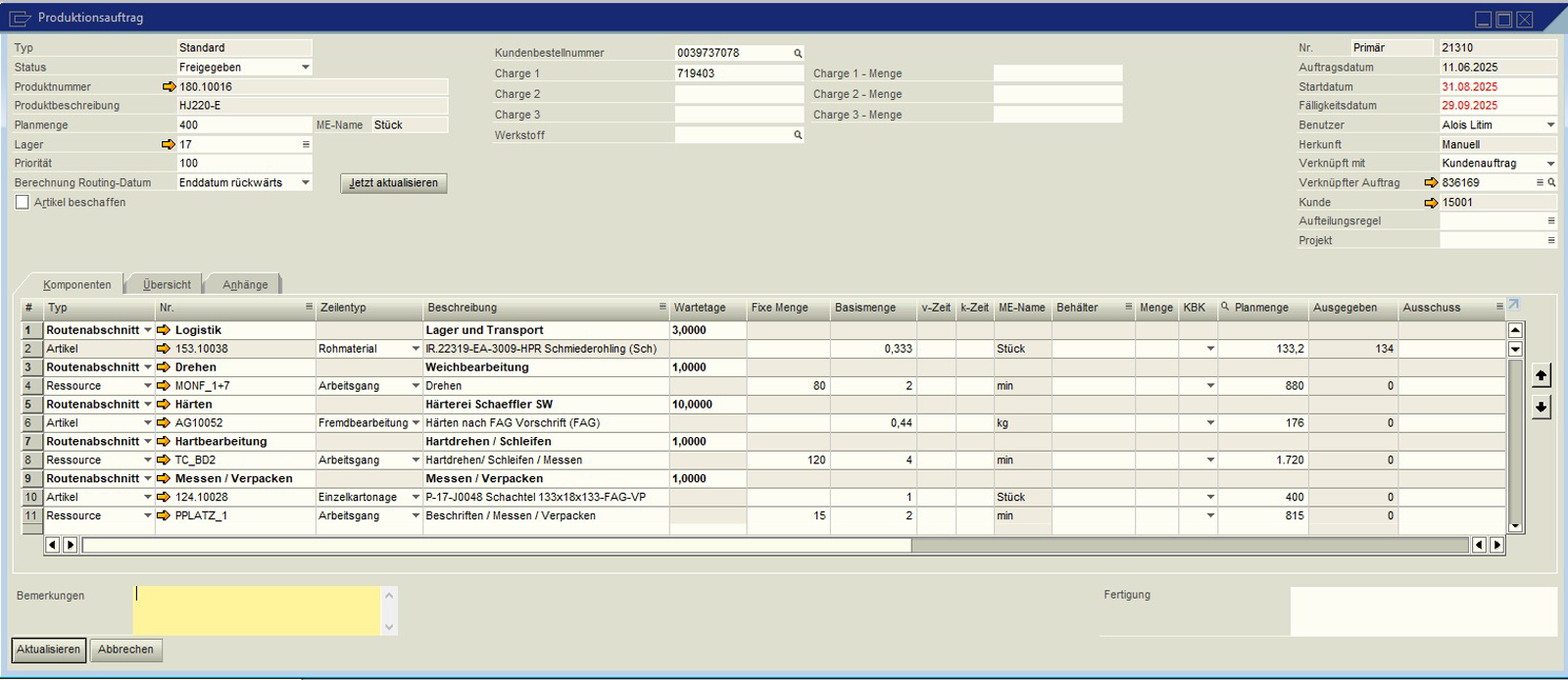Open the Benutzer dropdown showing Alois Litim

tap(1549, 125)
